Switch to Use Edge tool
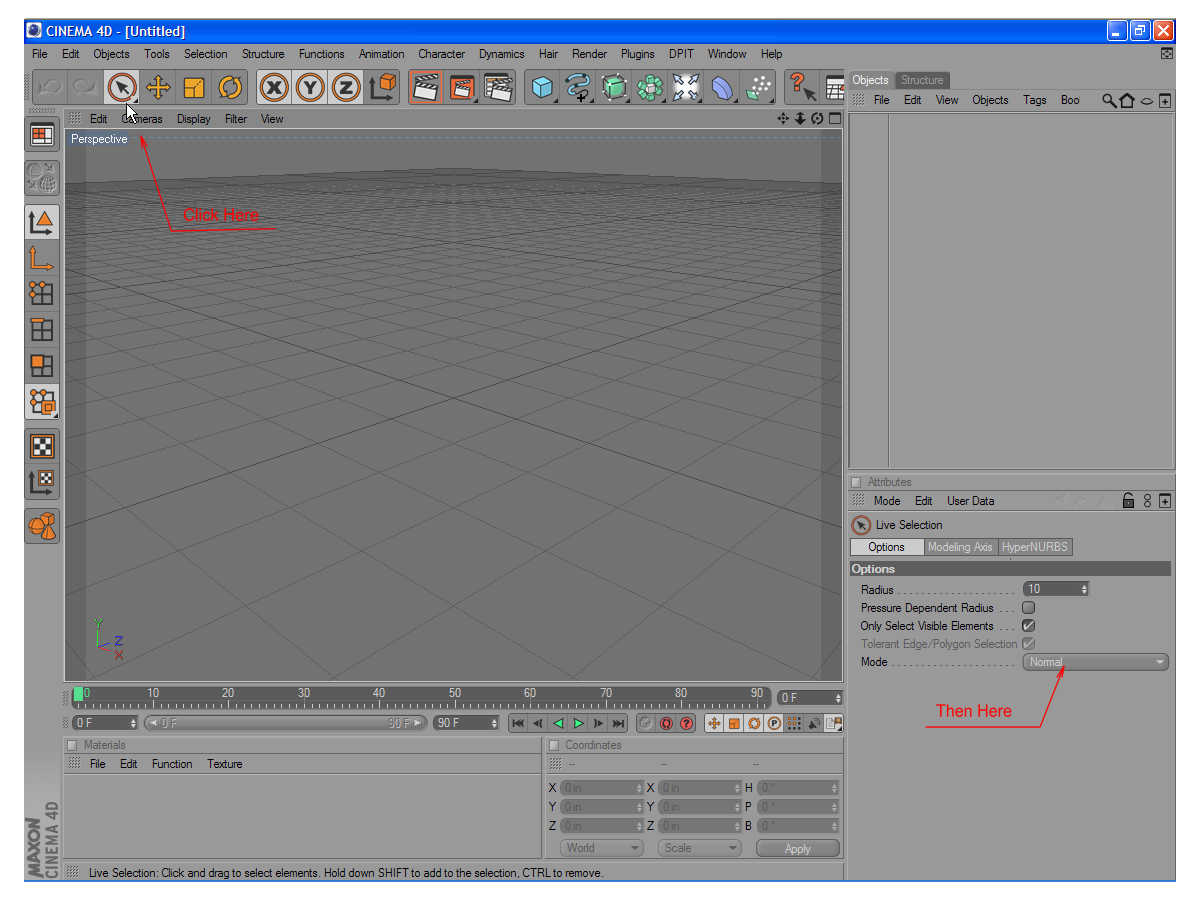The image size is (1200, 900). point(42,329)
